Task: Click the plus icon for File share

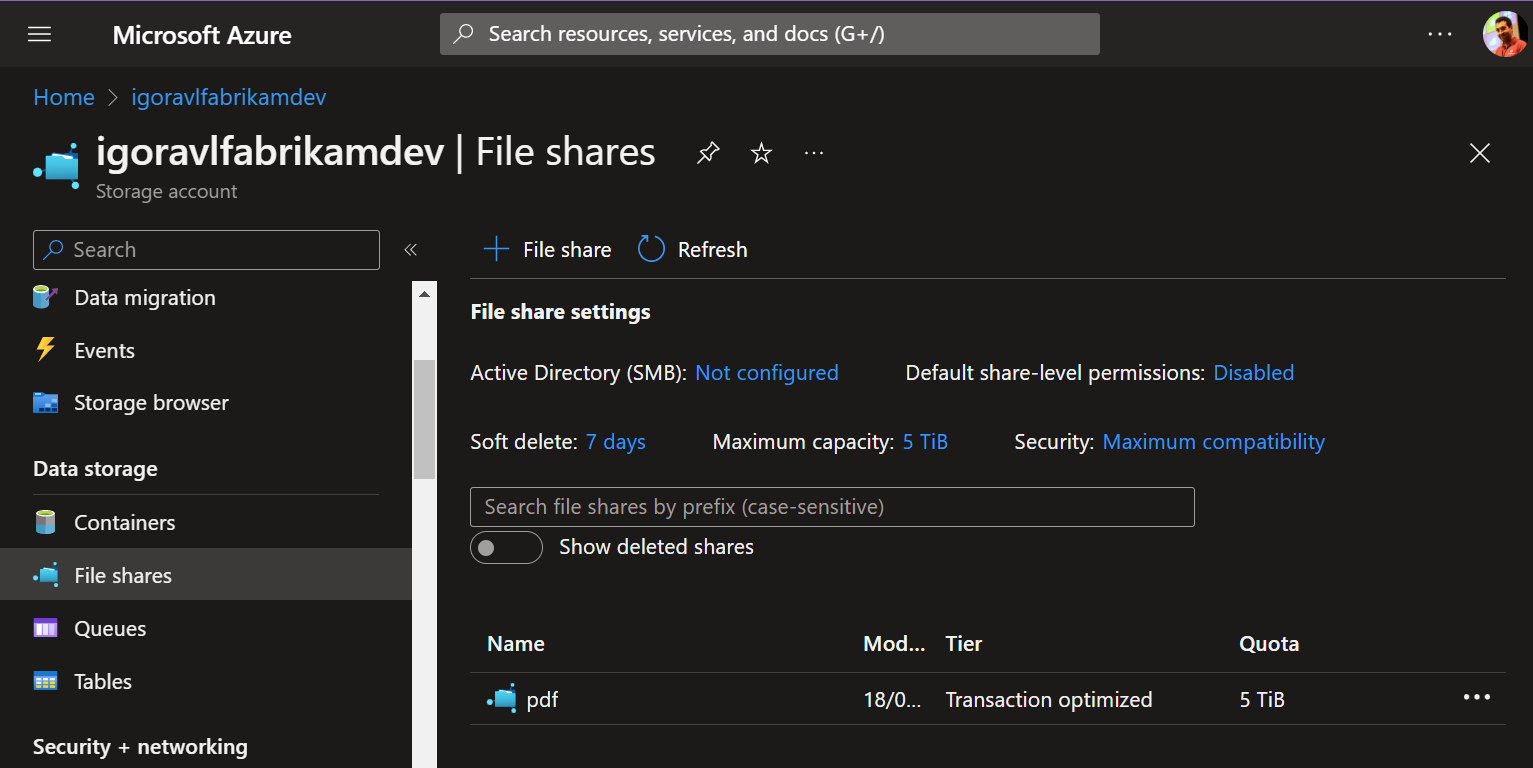Action: 496,249
